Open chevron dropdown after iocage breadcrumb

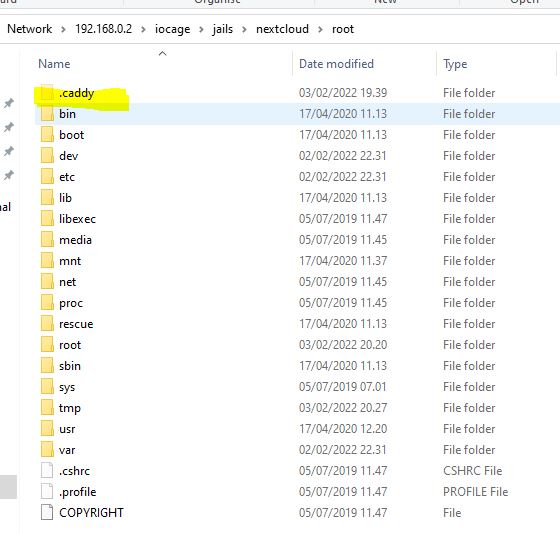(201, 29)
